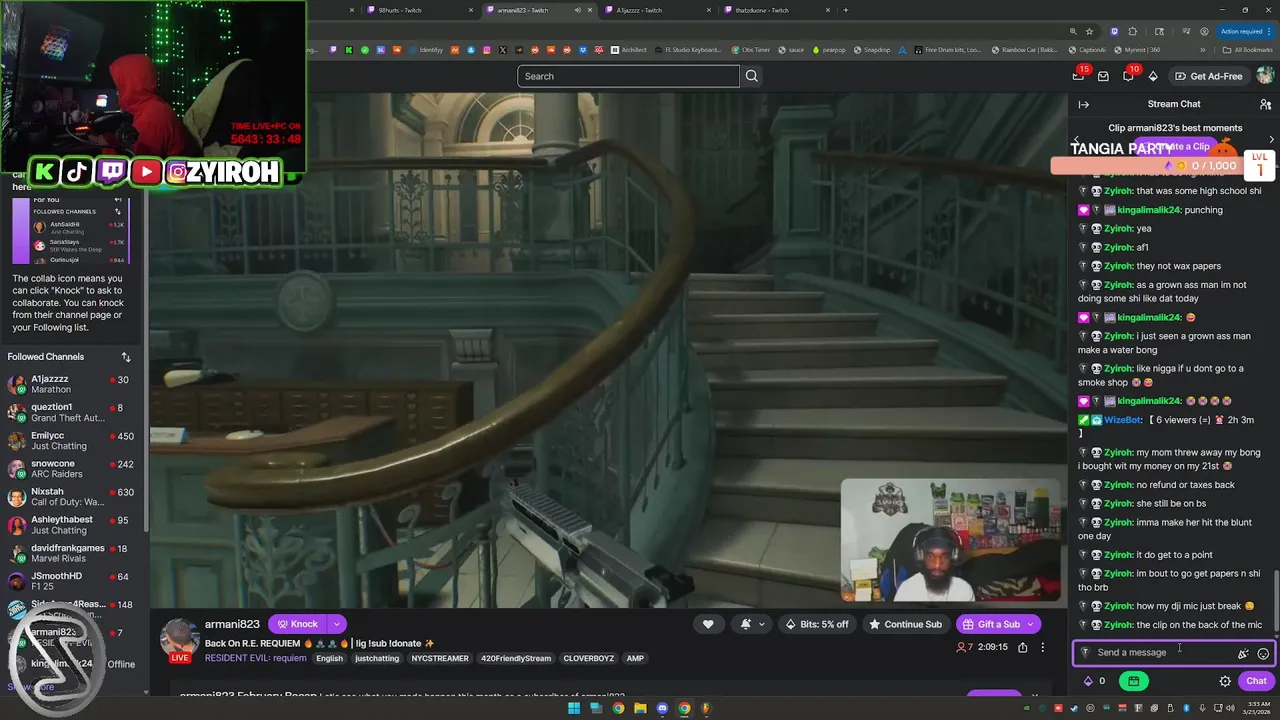Open Discord from the taskbar

pos(662,708)
